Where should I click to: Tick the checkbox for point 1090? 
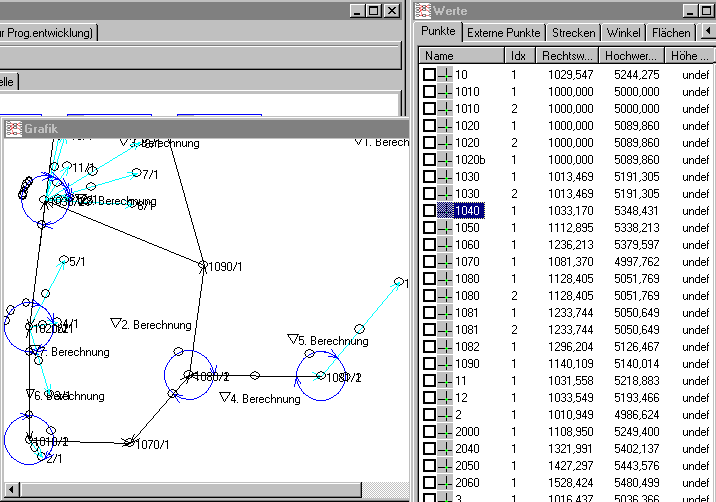point(429,364)
